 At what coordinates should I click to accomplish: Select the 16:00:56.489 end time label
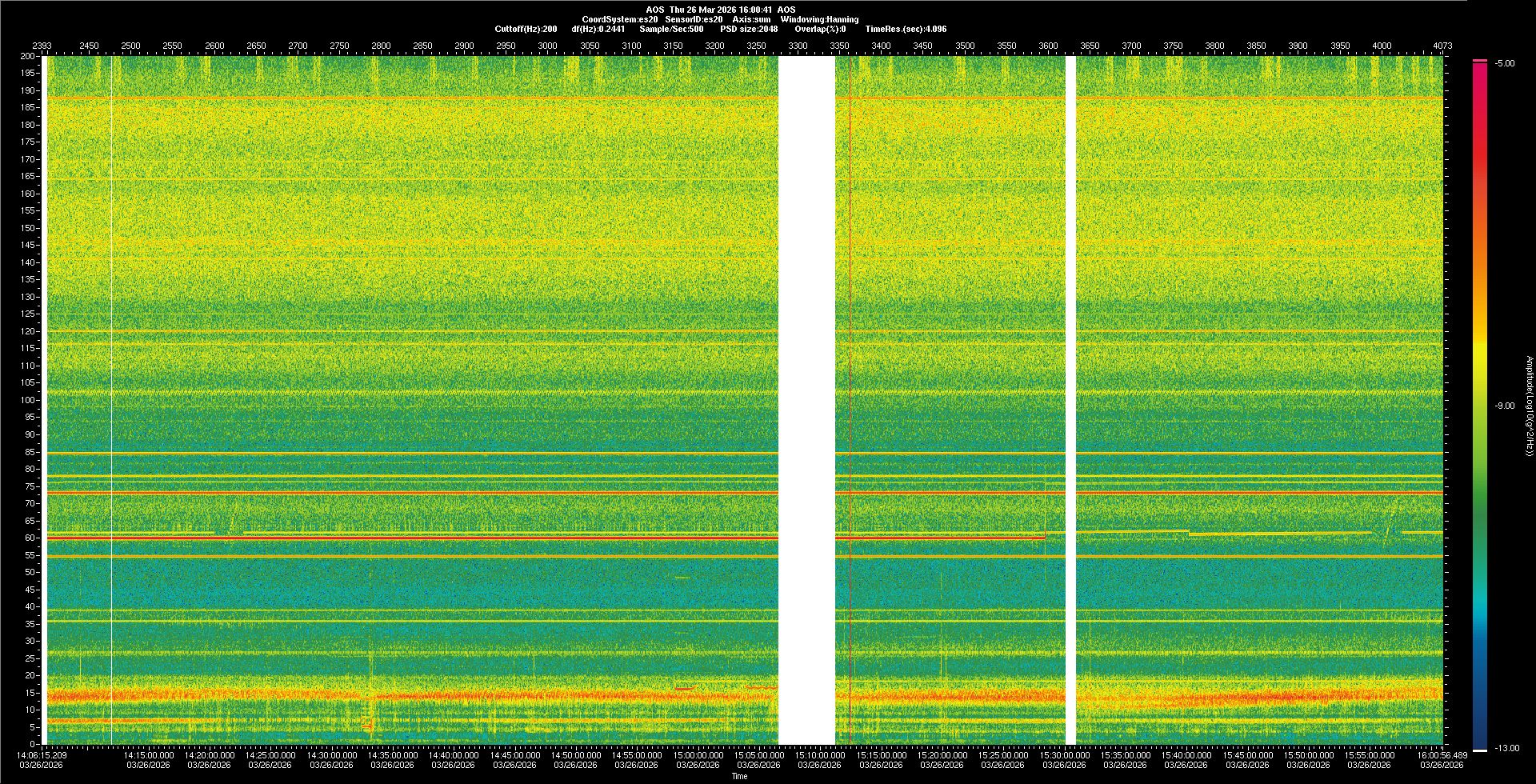pos(1442,755)
